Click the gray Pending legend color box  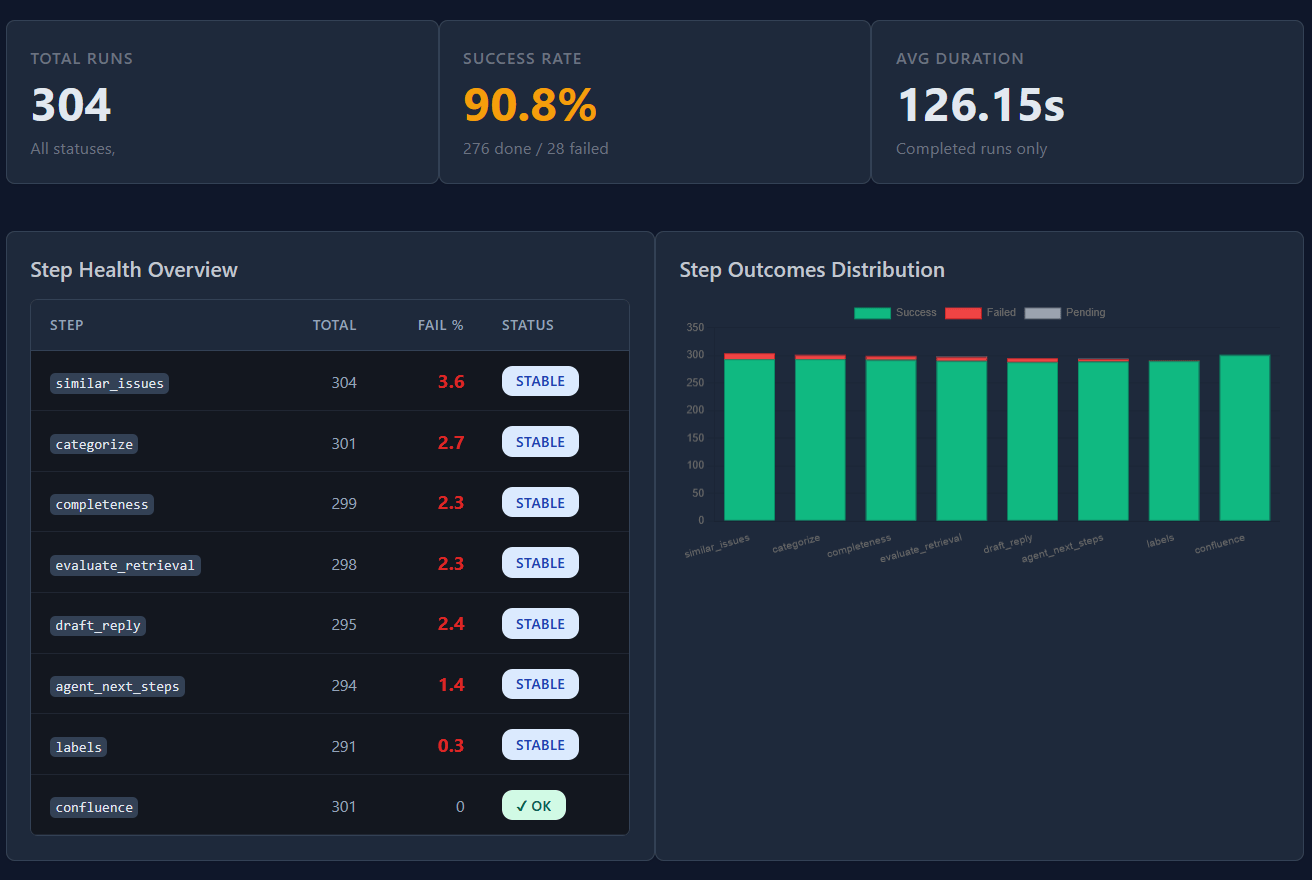[x=1043, y=313]
